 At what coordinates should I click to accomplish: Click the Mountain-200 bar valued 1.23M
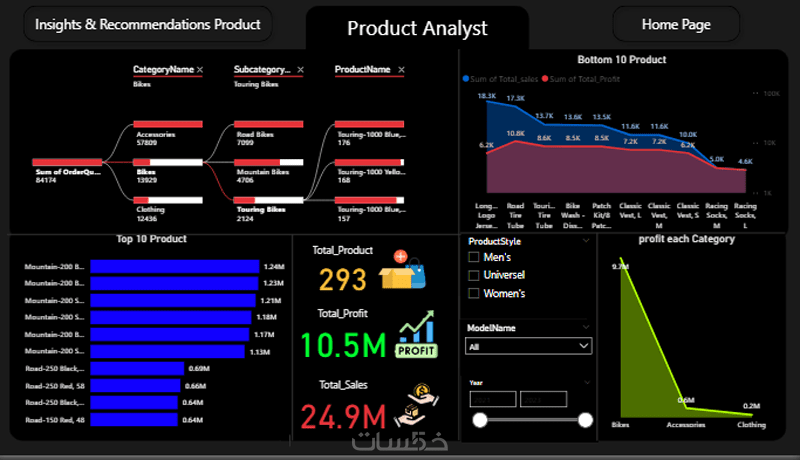(174, 284)
